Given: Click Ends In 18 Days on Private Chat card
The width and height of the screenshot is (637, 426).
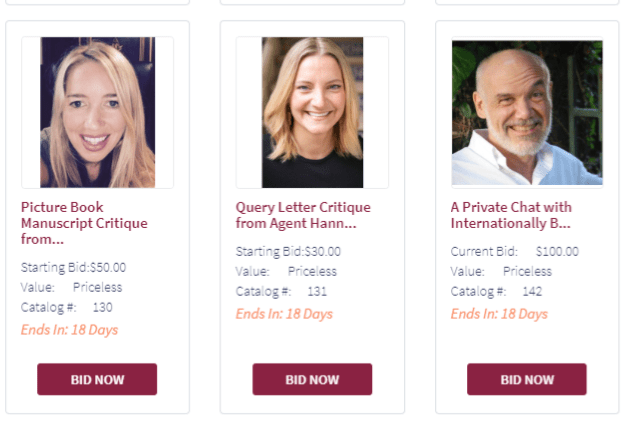Looking at the screenshot, I should (499, 313).
